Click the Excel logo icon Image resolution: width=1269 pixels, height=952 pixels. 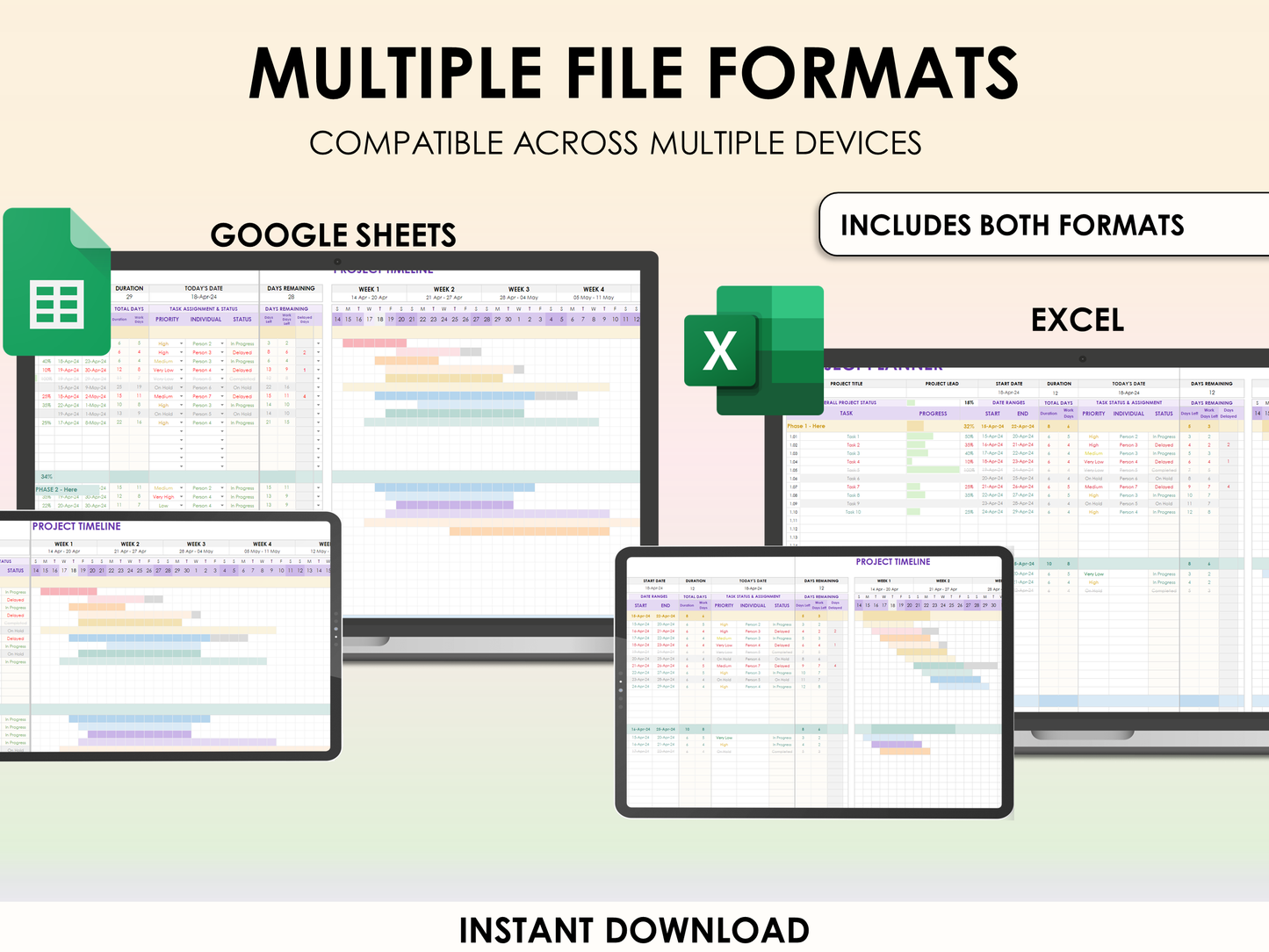pyautogui.click(x=753, y=350)
